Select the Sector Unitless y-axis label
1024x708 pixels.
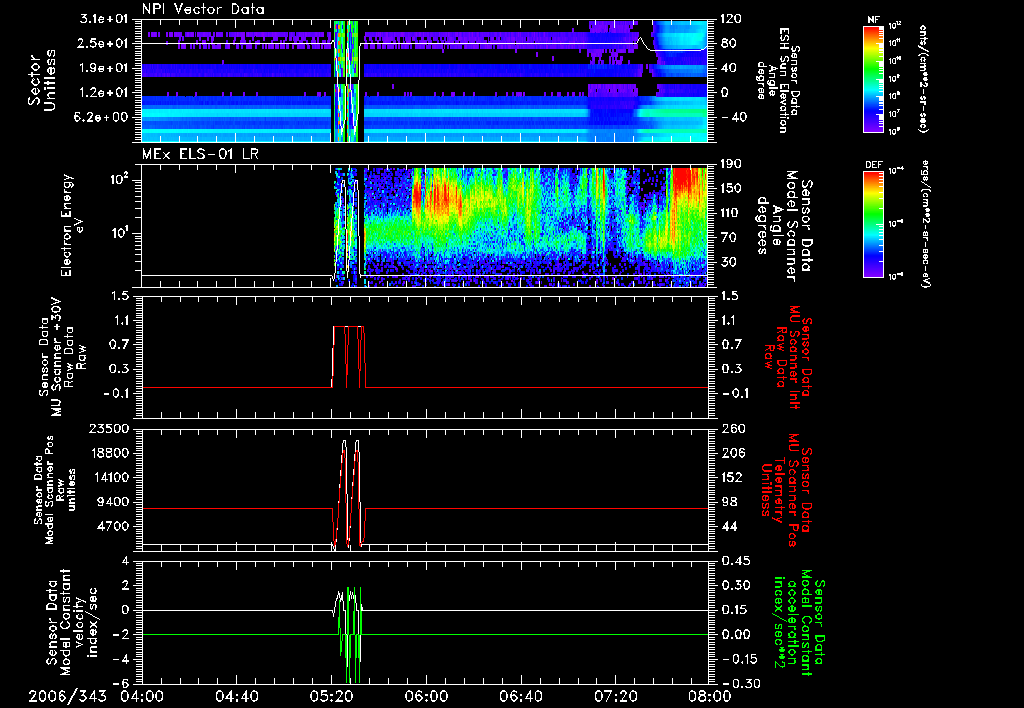coord(40,80)
